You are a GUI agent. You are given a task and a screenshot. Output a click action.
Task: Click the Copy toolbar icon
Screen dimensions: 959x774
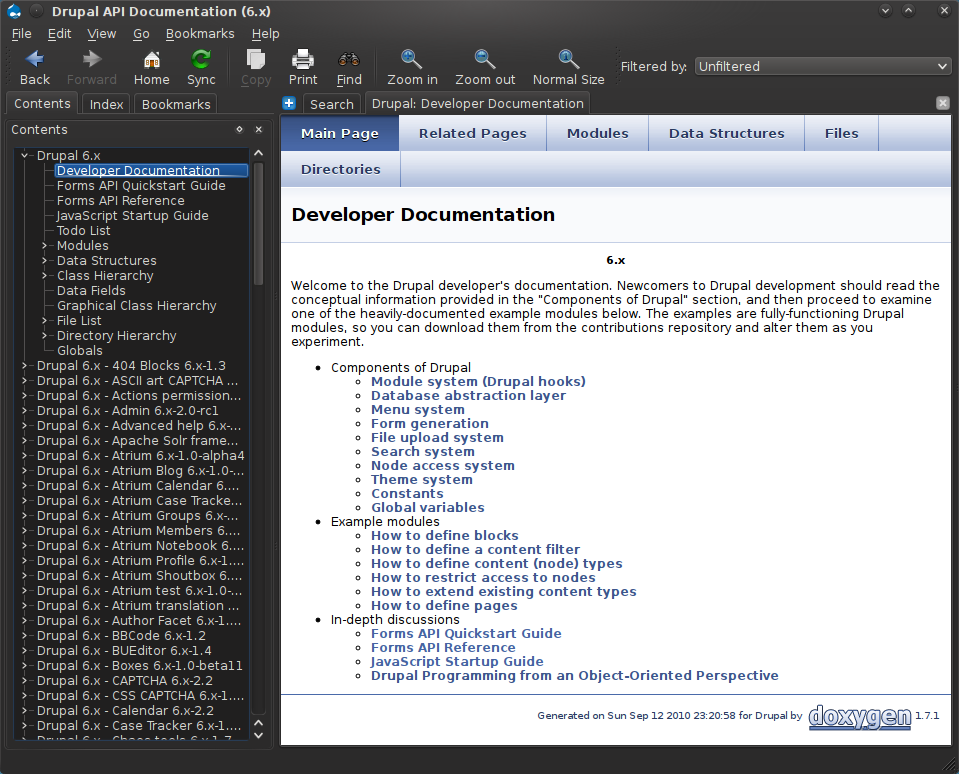pyautogui.click(x=256, y=59)
